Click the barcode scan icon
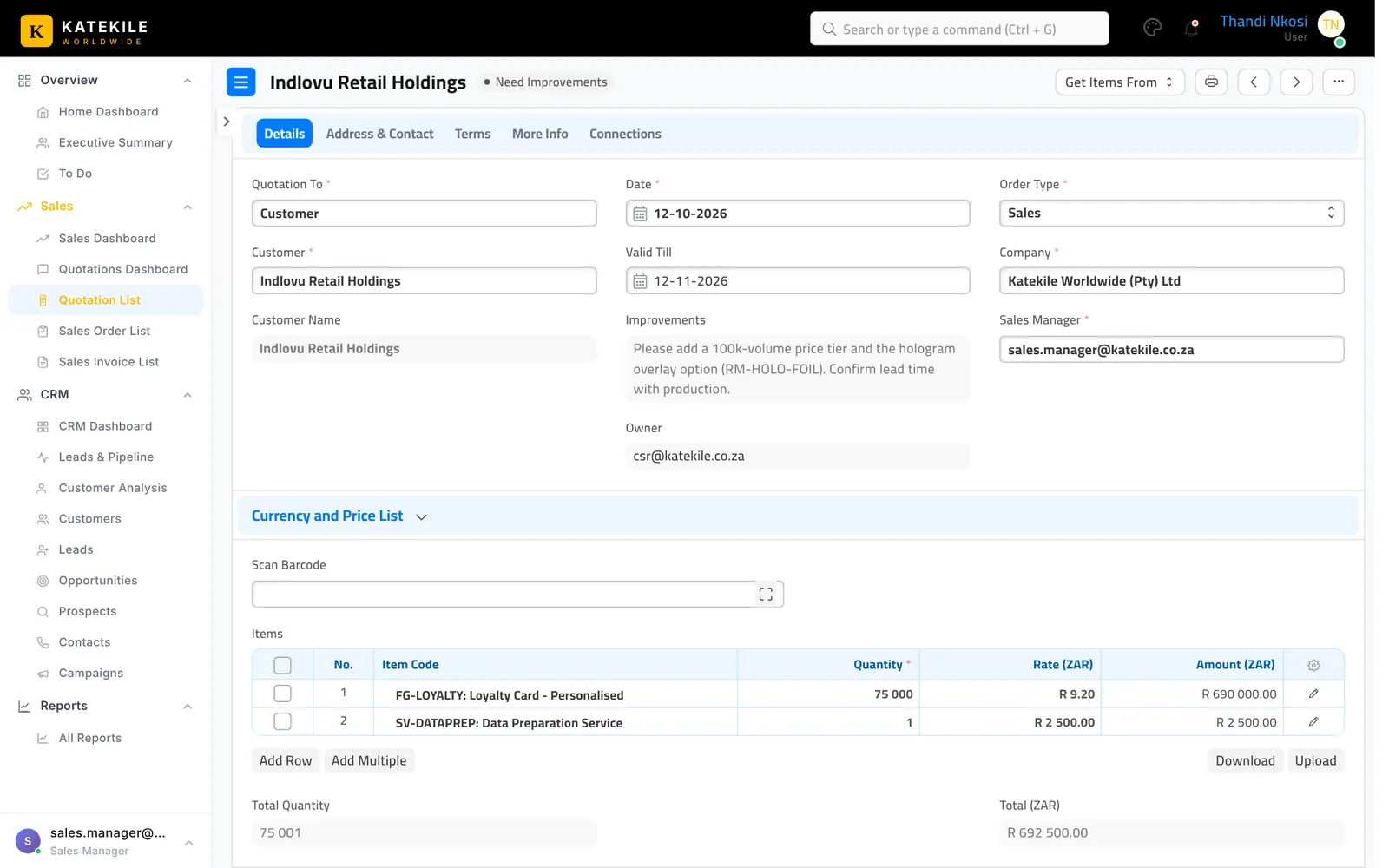1389x868 pixels. (766, 594)
